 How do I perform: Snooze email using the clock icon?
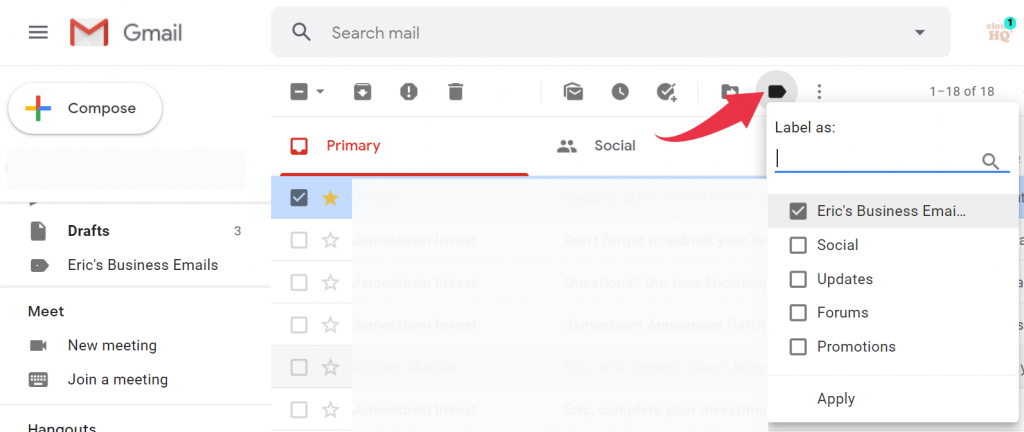click(620, 92)
